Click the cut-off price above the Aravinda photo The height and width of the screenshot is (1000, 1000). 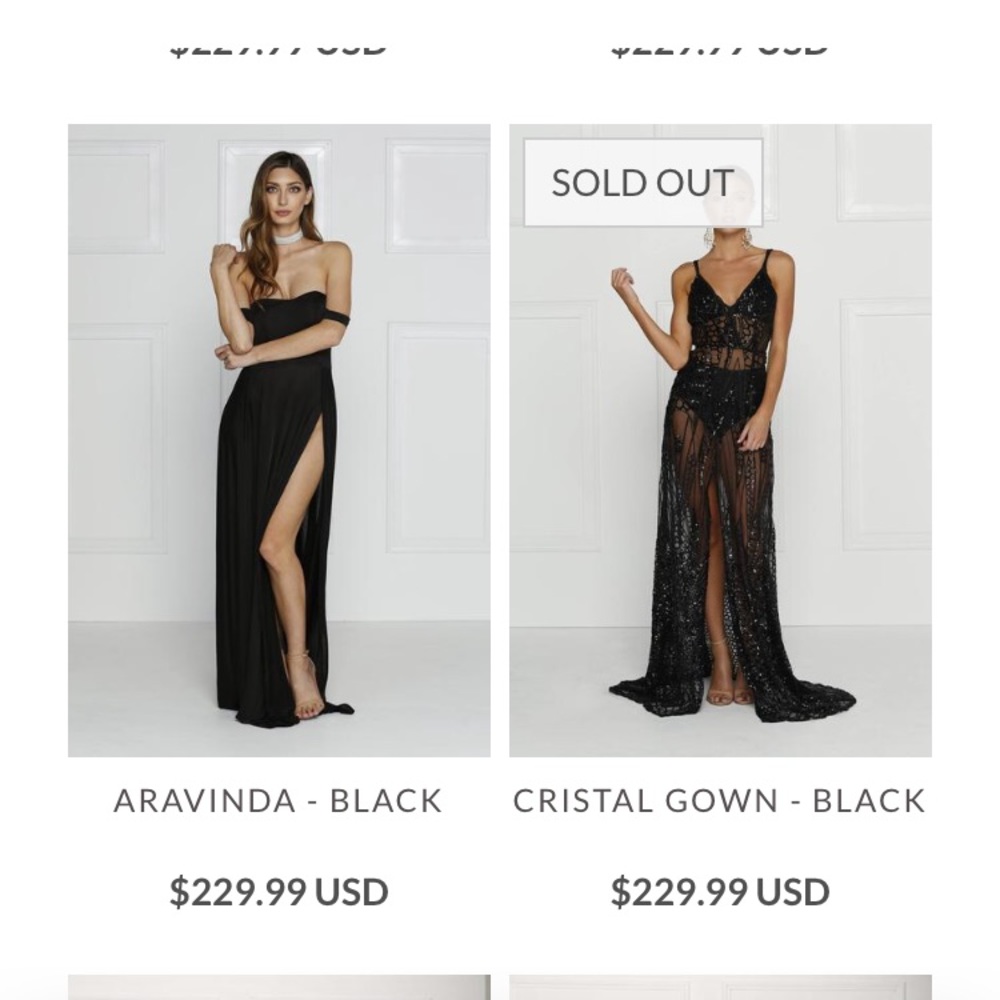tap(278, 46)
